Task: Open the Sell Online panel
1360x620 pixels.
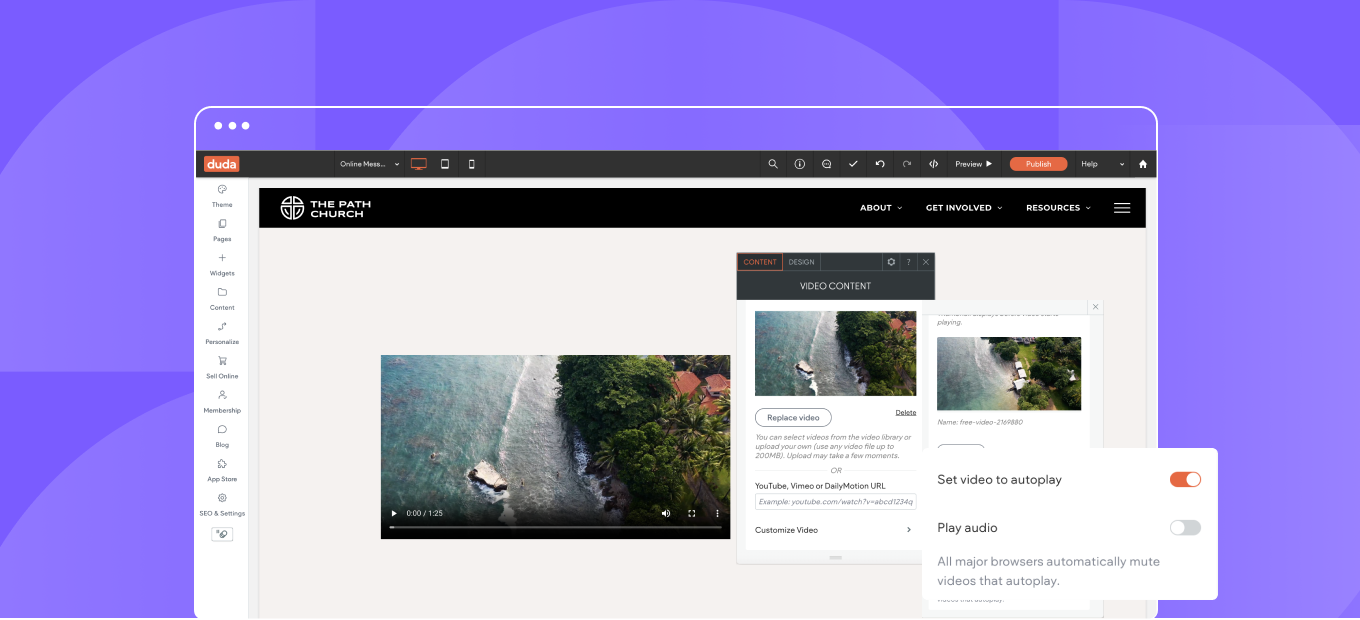Action: [x=222, y=367]
